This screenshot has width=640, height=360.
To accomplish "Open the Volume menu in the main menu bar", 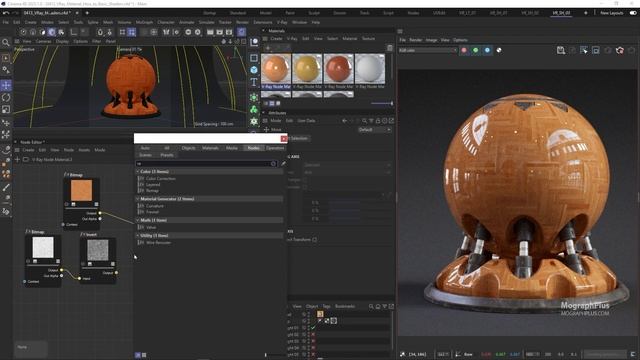I will tap(124, 22).
